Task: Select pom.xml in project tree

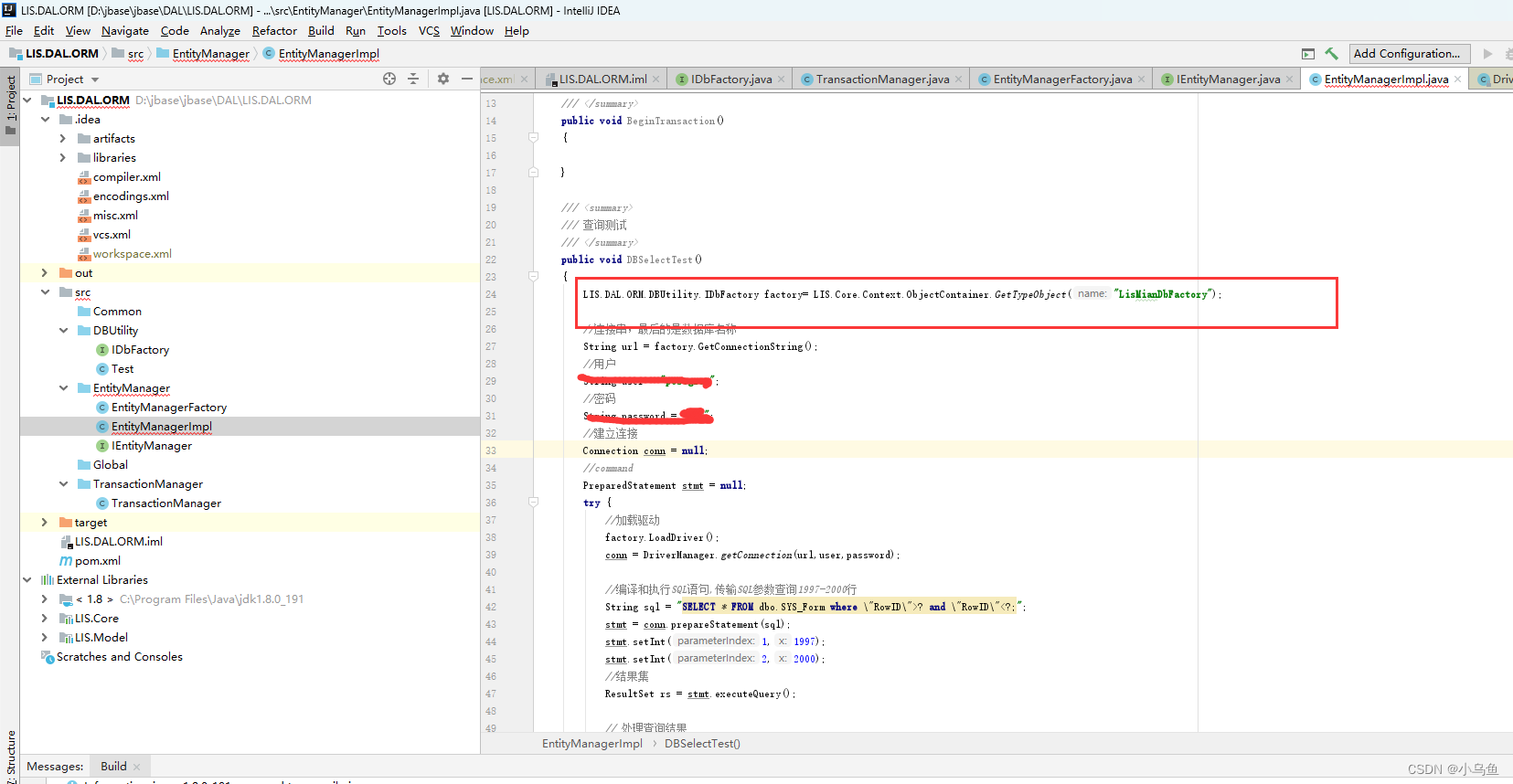Action: pyautogui.click(x=98, y=561)
